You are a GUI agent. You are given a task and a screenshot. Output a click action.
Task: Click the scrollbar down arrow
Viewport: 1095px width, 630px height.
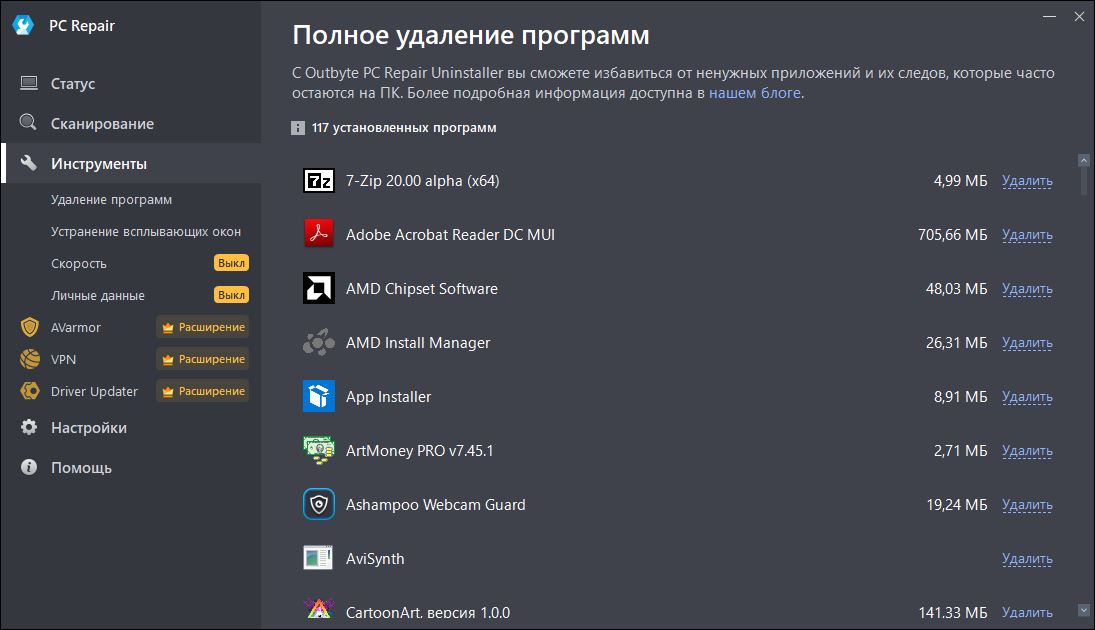pyautogui.click(x=1084, y=610)
